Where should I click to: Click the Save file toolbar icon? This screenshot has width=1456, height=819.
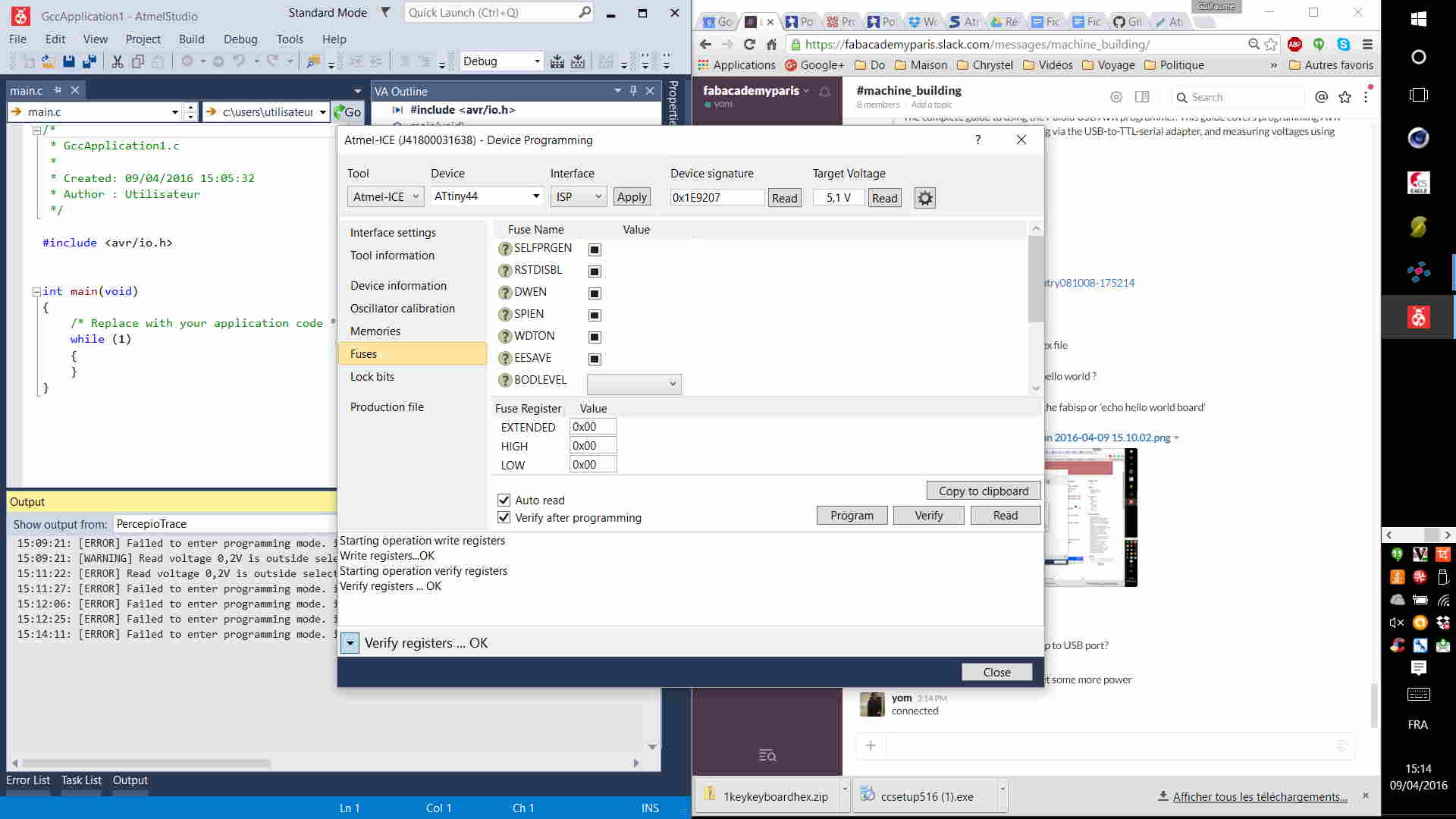coord(69,61)
